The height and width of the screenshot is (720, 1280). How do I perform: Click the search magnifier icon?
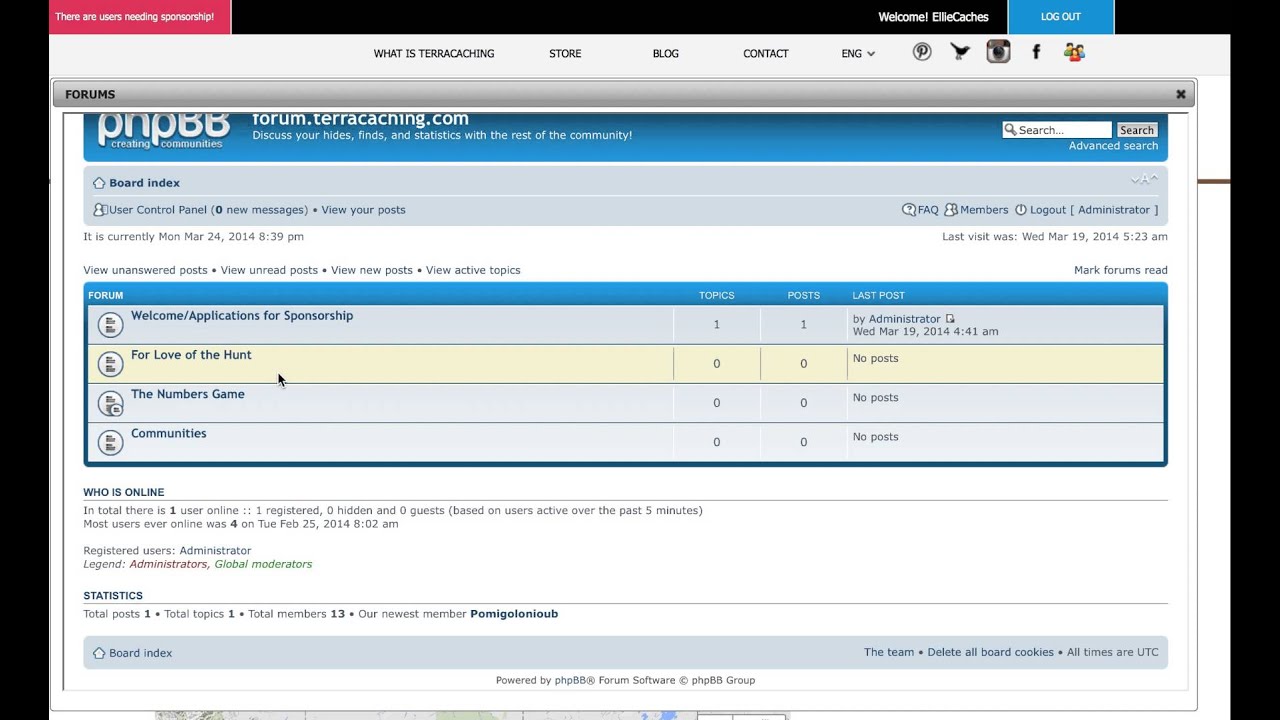point(1010,130)
